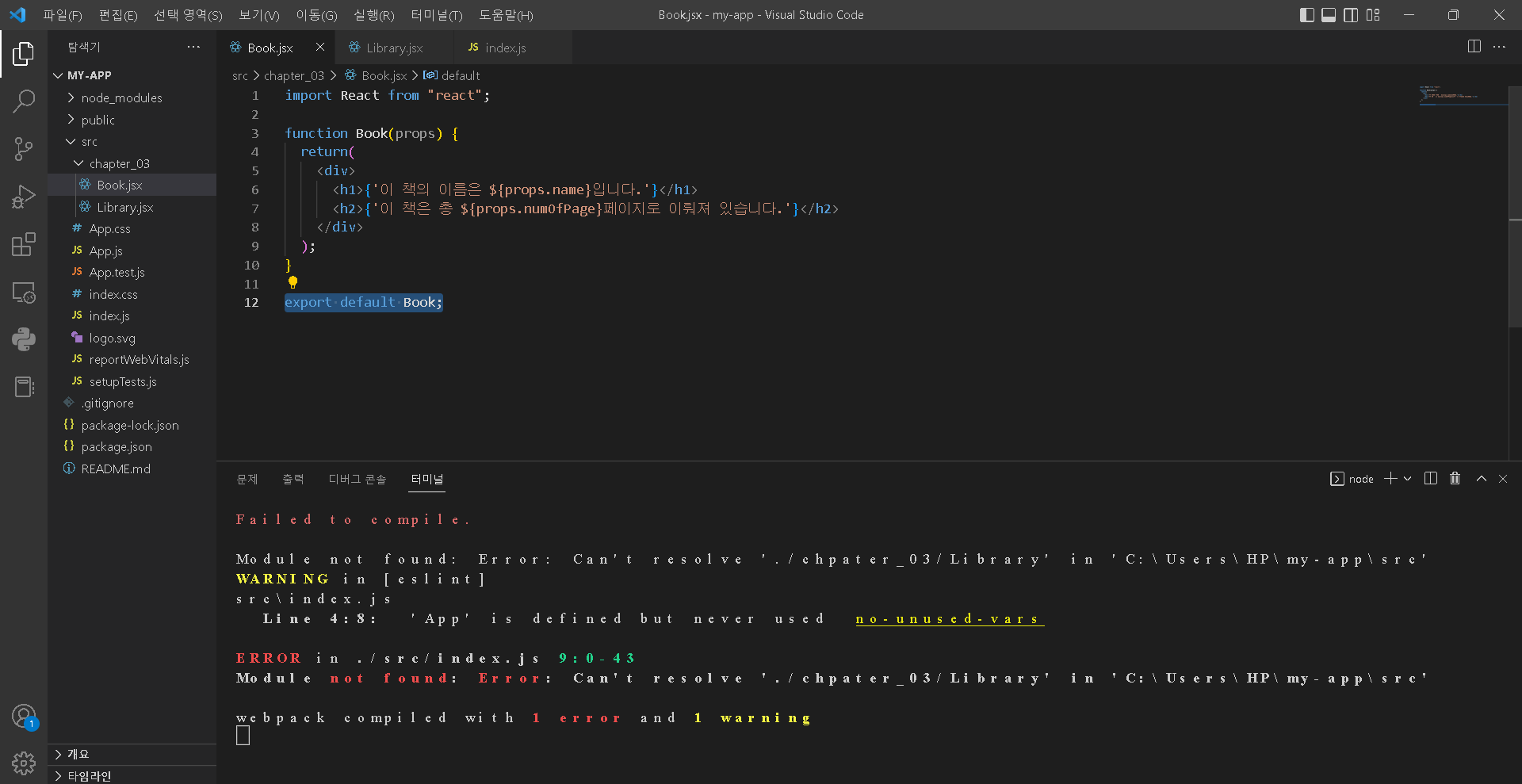Click line number 12 in gutter
This screenshot has height=784, width=1522.
pyautogui.click(x=251, y=302)
